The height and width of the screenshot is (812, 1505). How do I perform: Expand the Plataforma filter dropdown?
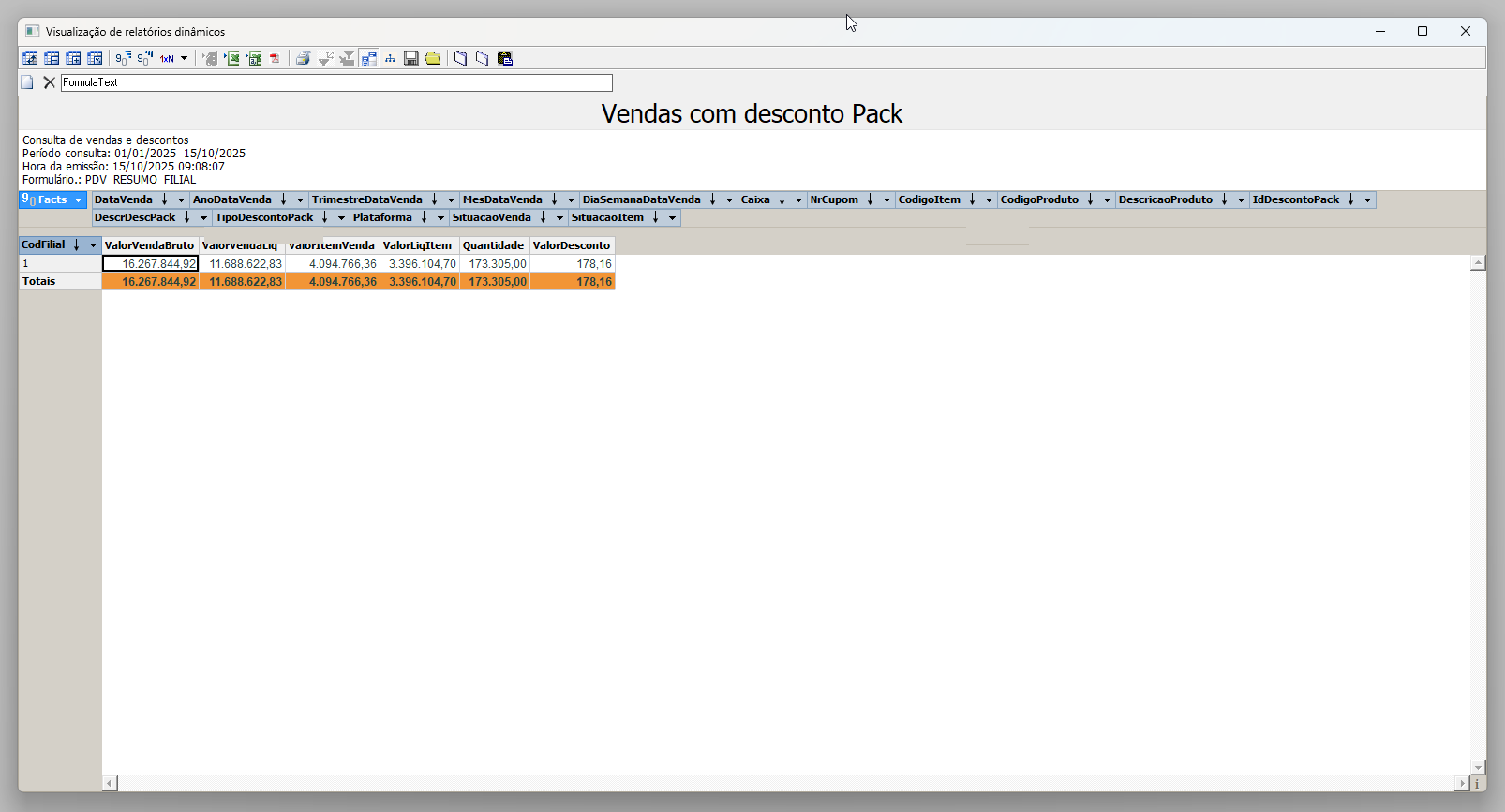[440, 217]
